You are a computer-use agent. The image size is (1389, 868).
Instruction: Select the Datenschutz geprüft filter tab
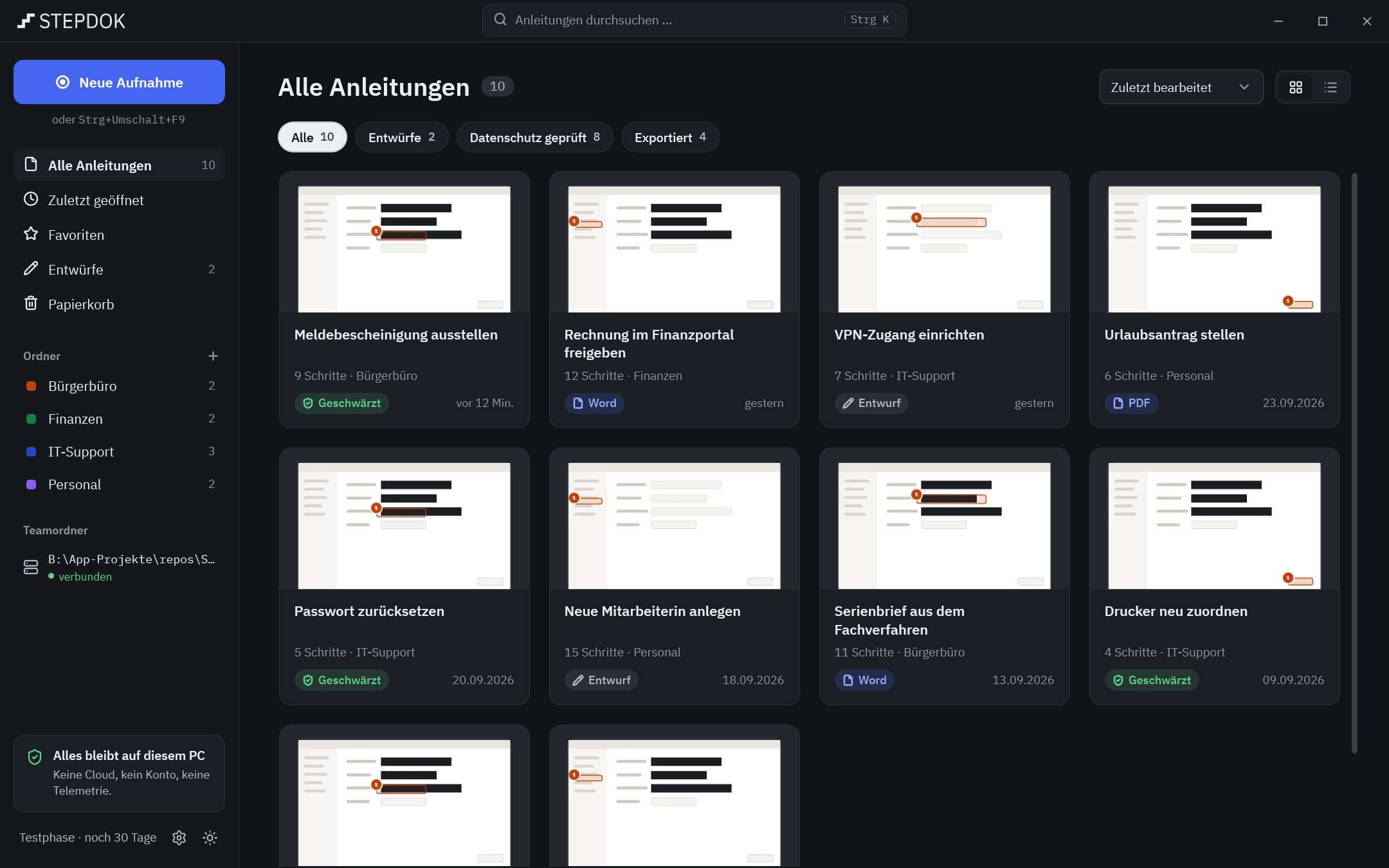click(x=534, y=137)
